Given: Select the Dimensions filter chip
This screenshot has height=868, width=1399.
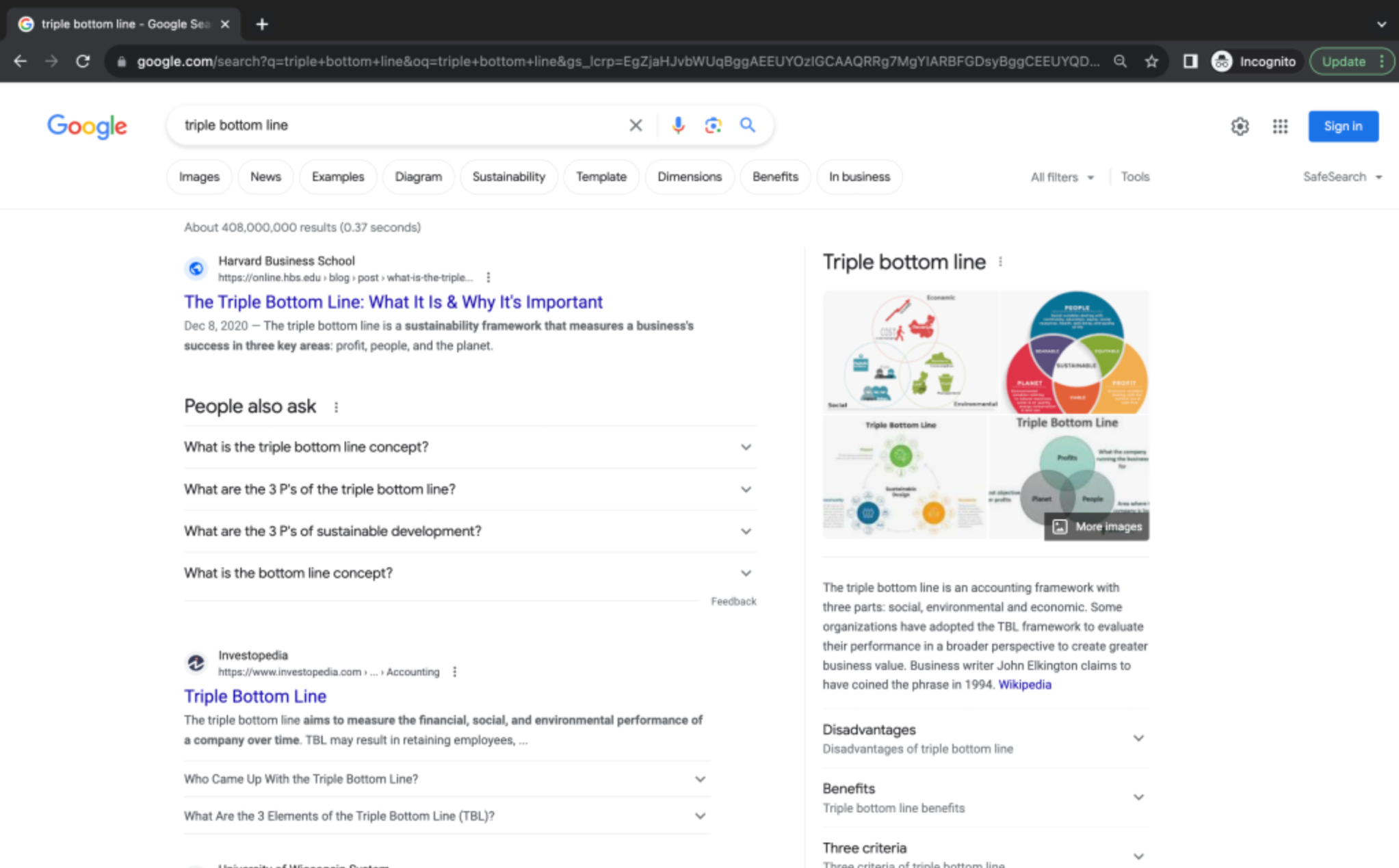Looking at the screenshot, I should tap(690, 177).
